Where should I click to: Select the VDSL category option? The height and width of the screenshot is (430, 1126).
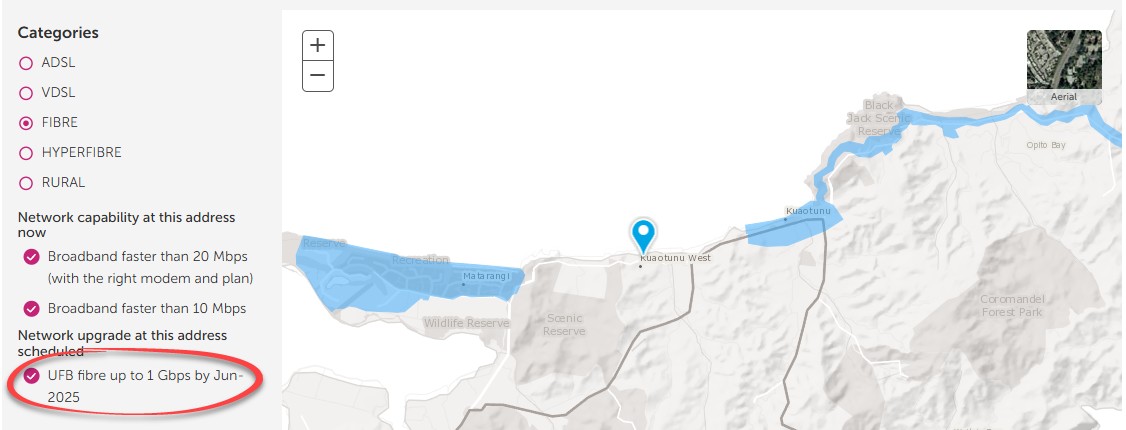click(26, 93)
